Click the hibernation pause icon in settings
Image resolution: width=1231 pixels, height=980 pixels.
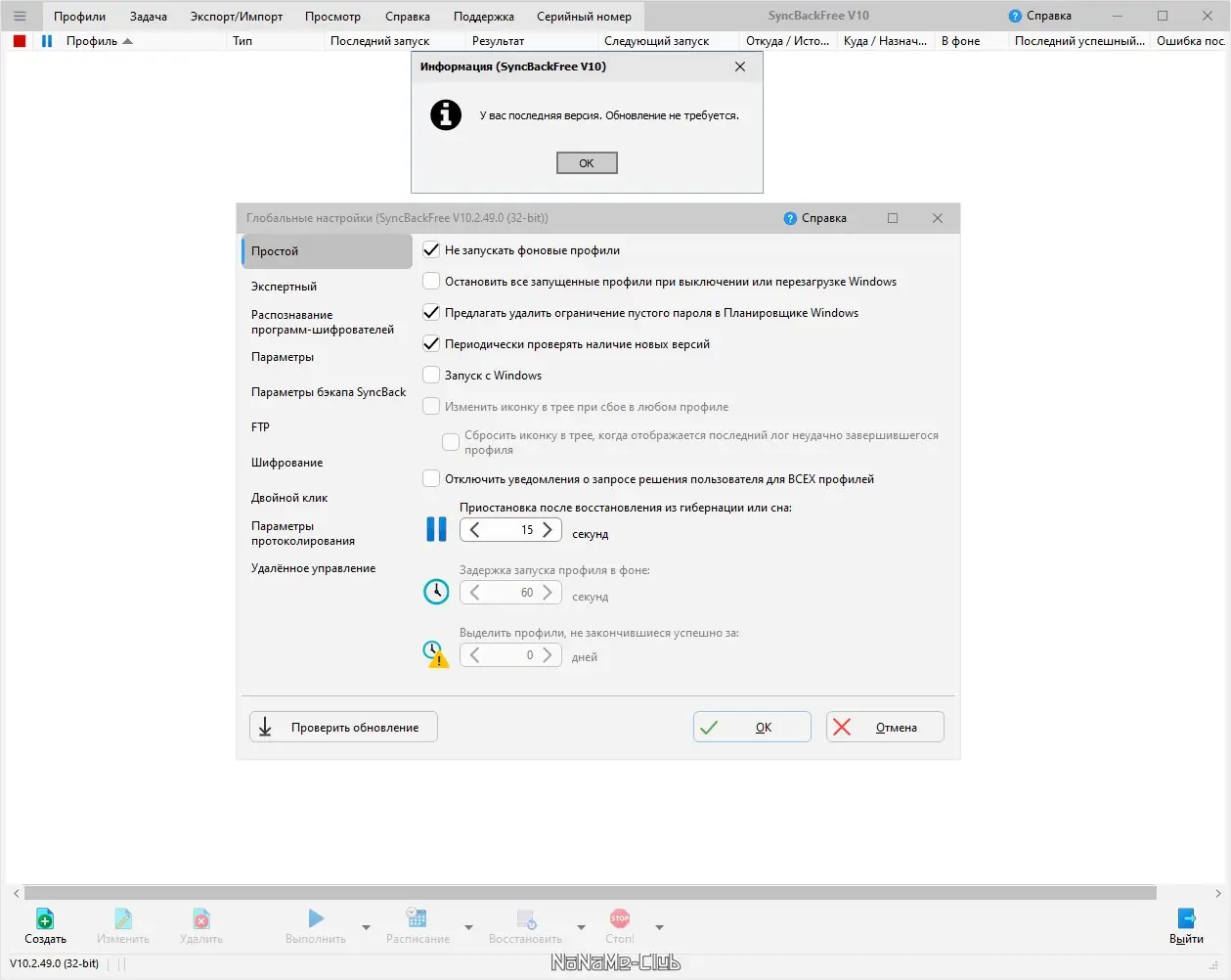click(436, 529)
